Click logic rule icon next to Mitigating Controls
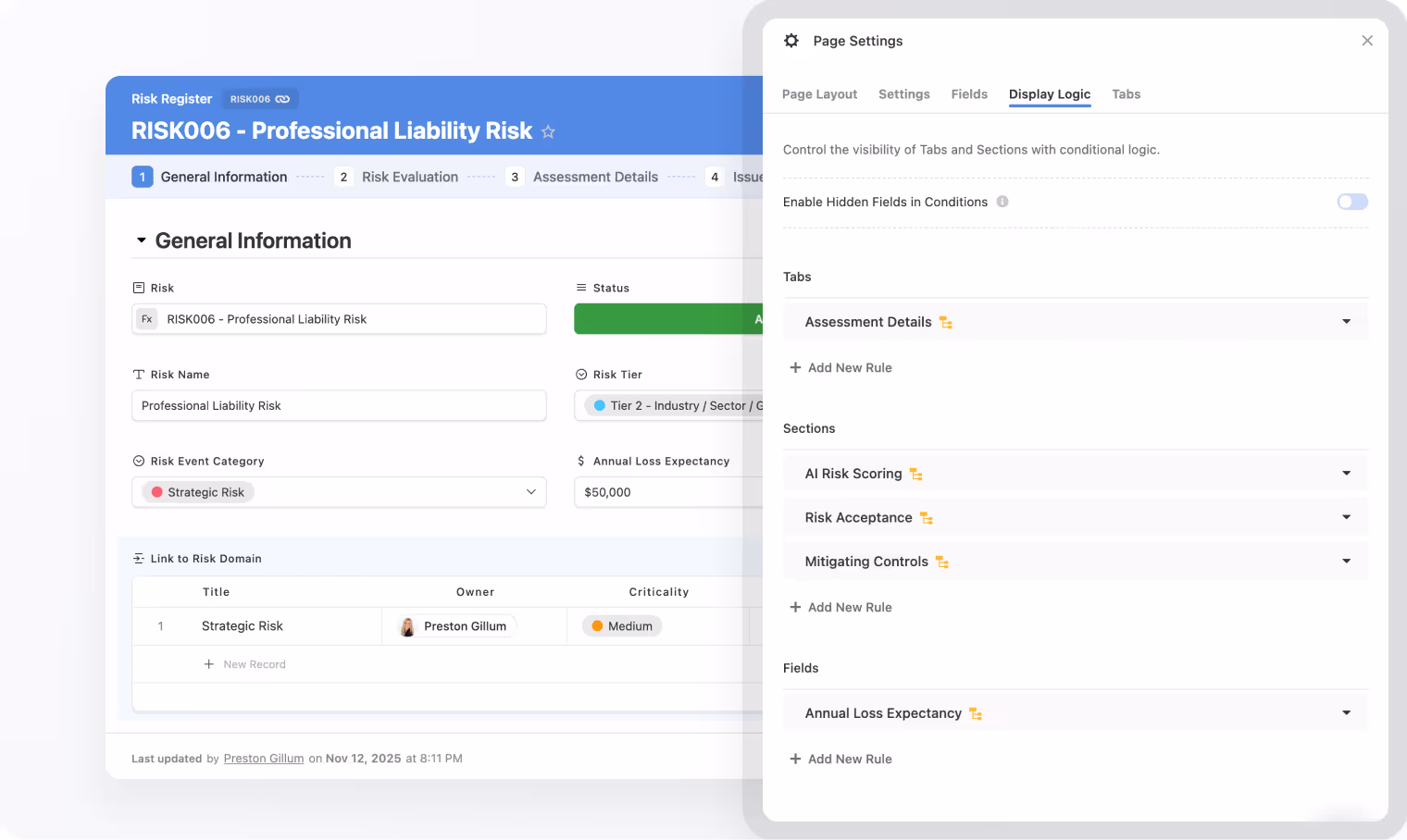Image resolution: width=1407 pixels, height=840 pixels. (x=942, y=562)
